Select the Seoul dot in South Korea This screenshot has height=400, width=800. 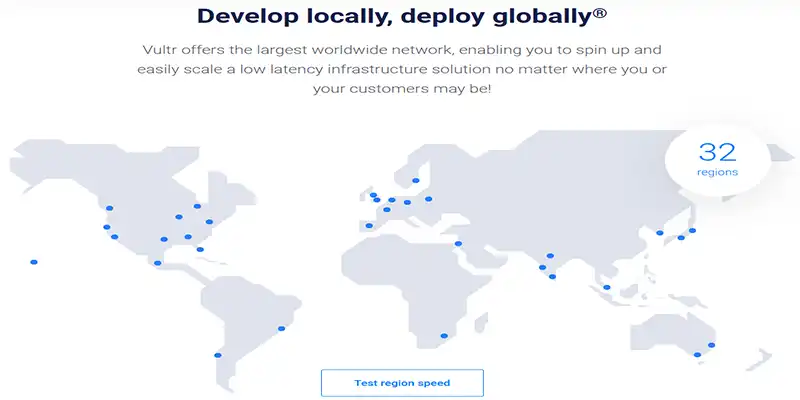click(660, 233)
